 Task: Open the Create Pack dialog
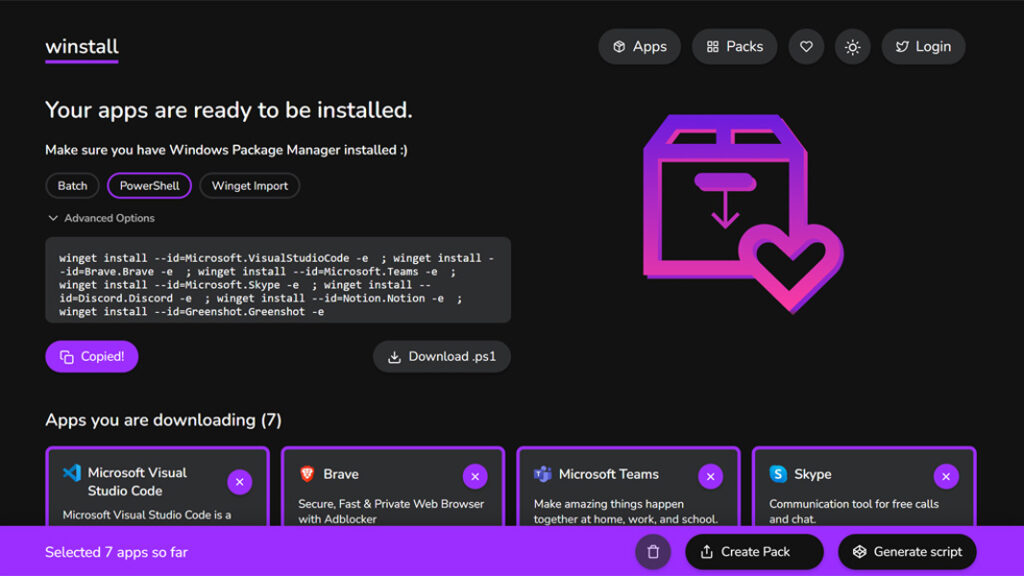click(x=754, y=551)
